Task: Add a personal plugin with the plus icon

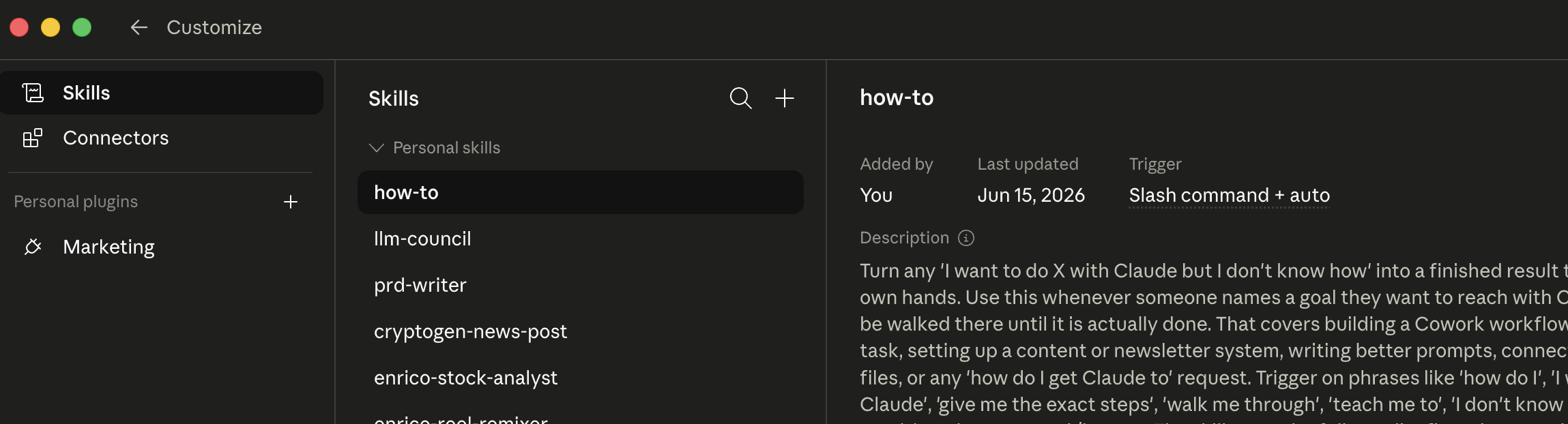Action: coord(291,202)
